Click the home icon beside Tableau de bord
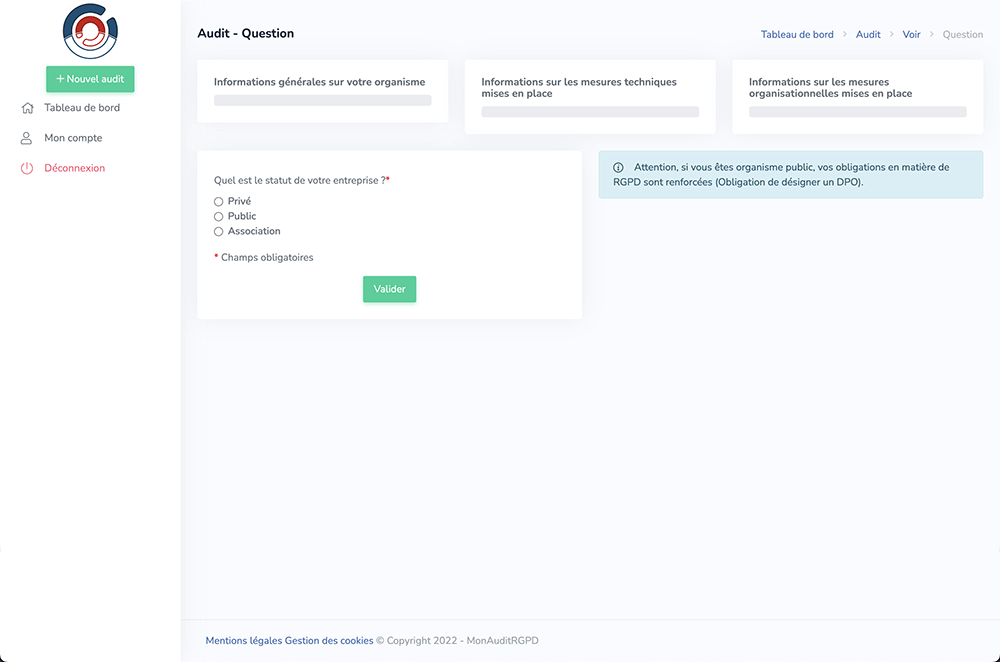The height and width of the screenshot is (662, 1000). coord(27,108)
